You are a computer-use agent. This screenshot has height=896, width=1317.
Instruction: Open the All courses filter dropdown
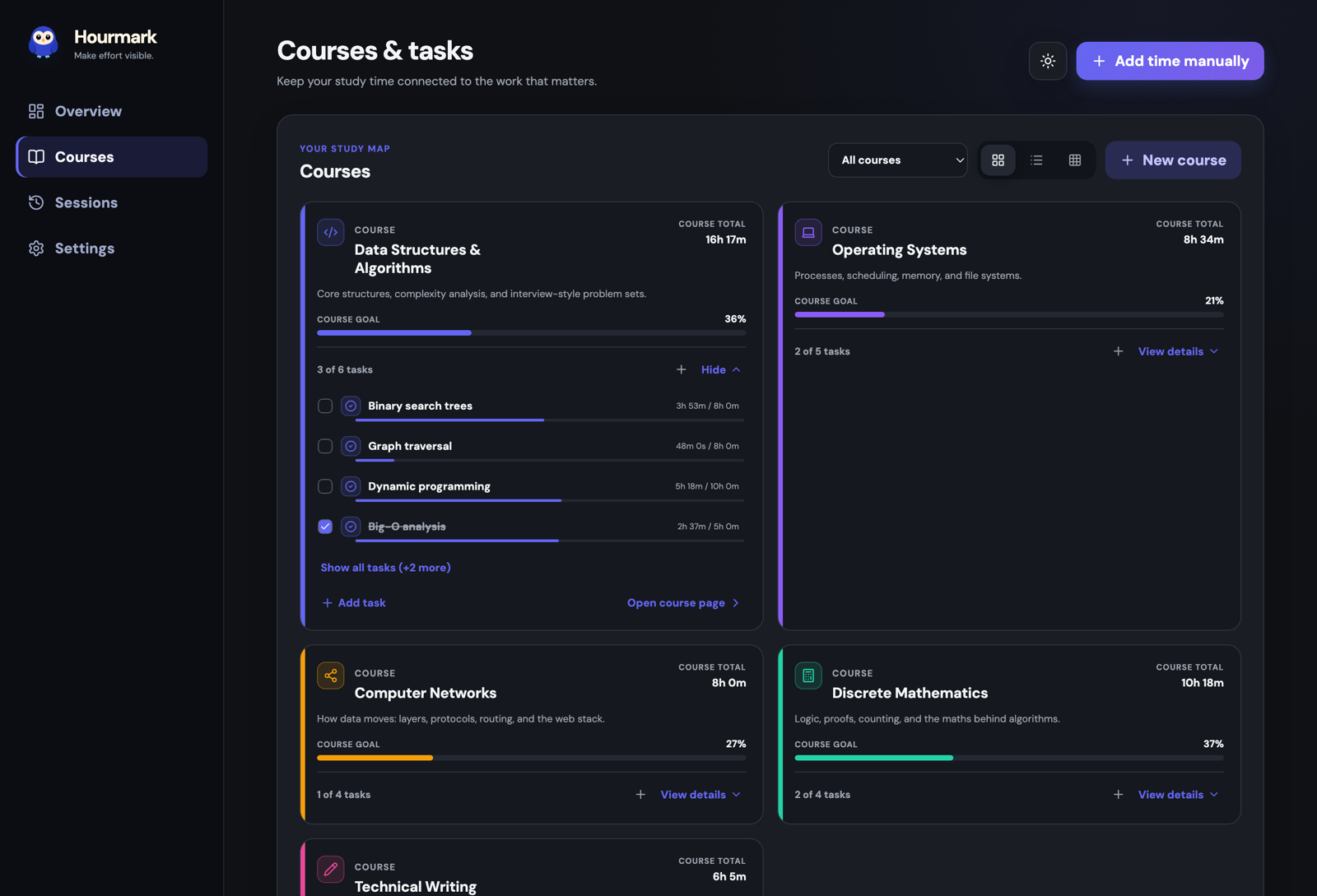pos(898,160)
